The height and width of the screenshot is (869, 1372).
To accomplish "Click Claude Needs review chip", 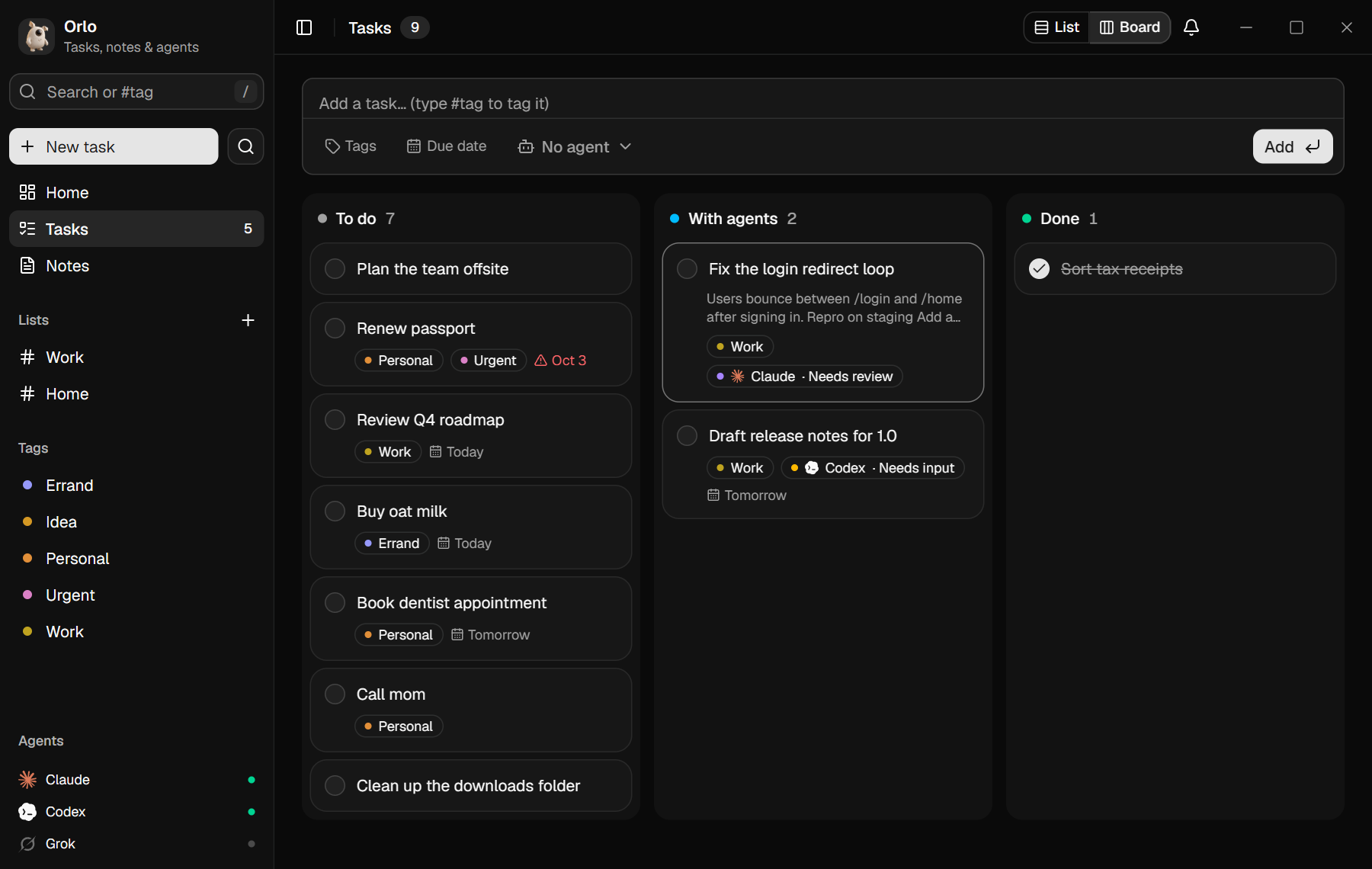I will click(x=805, y=377).
